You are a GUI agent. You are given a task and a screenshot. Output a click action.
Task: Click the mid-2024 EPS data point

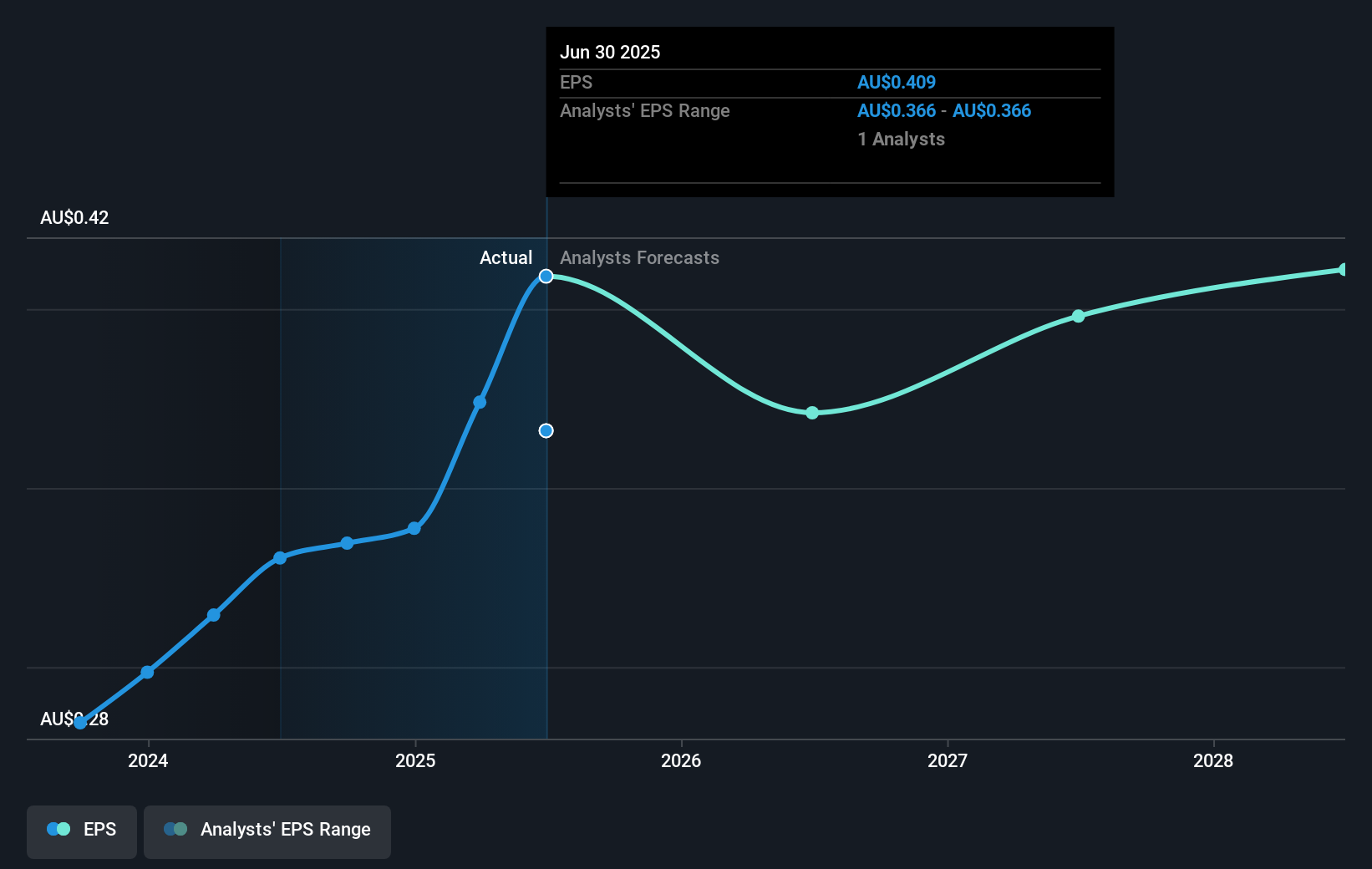[x=280, y=558]
